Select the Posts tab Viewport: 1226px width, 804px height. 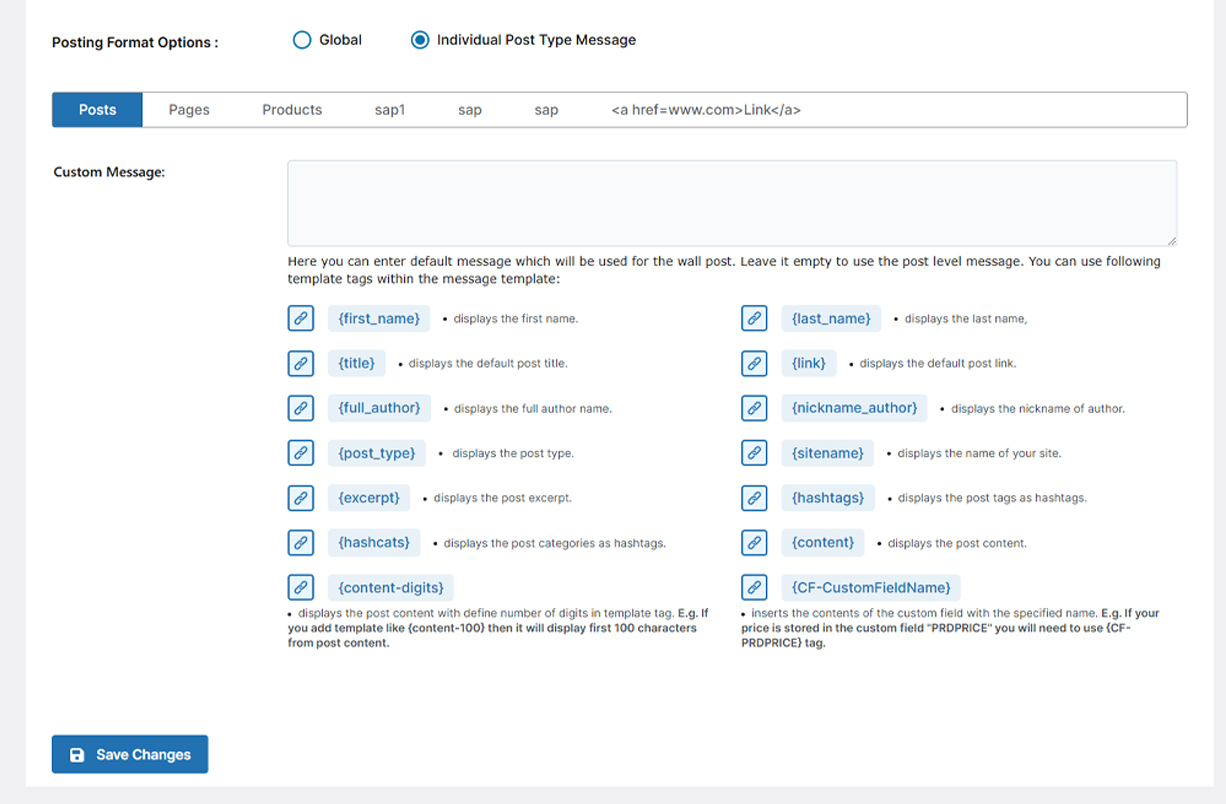pyautogui.click(x=96, y=109)
